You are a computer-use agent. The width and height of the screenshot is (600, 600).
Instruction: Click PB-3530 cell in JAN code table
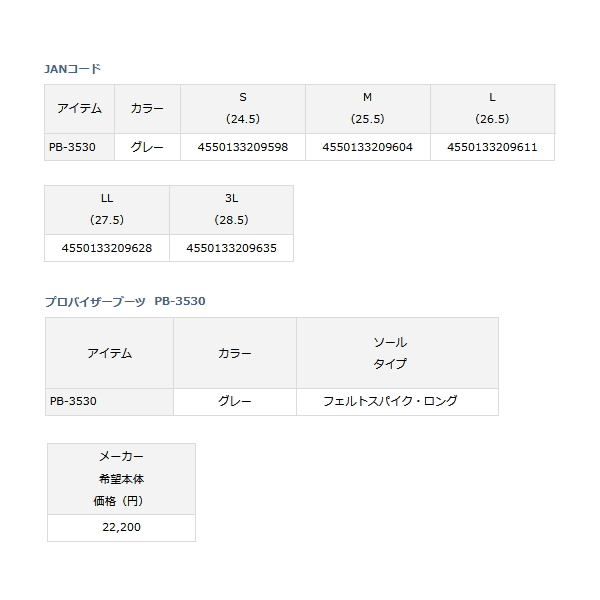[x=80, y=147]
